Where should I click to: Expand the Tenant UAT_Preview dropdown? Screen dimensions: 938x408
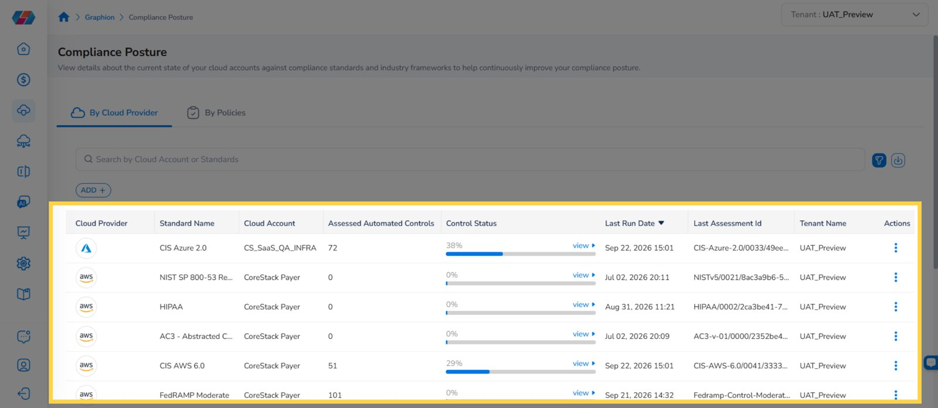(855, 15)
